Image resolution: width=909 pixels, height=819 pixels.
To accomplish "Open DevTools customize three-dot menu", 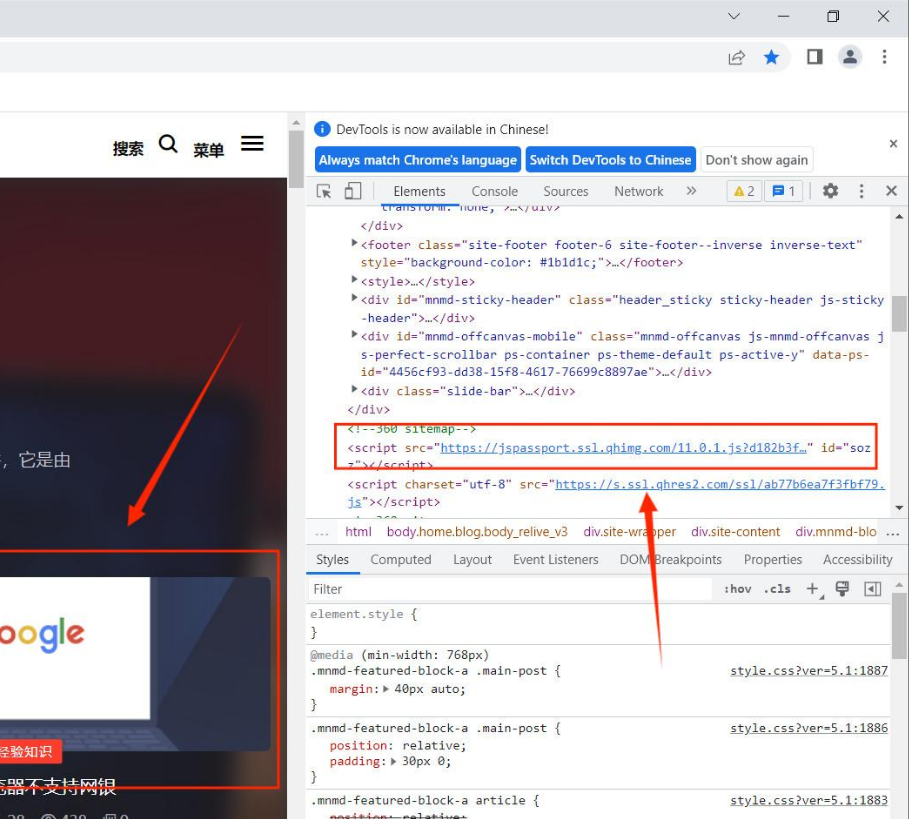I will tap(861, 191).
